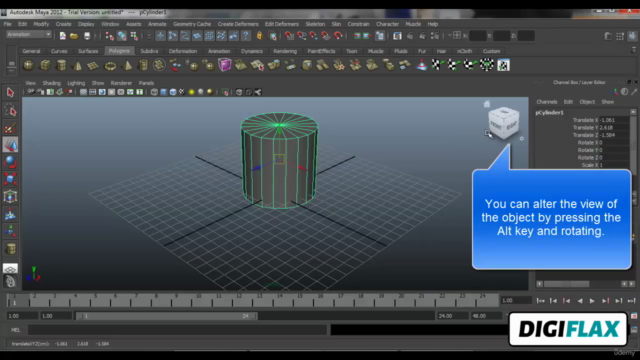Screen dimensions: 640x360
Task: Create a polygon cone from shelf
Action: pyautogui.click(x=77, y=65)
